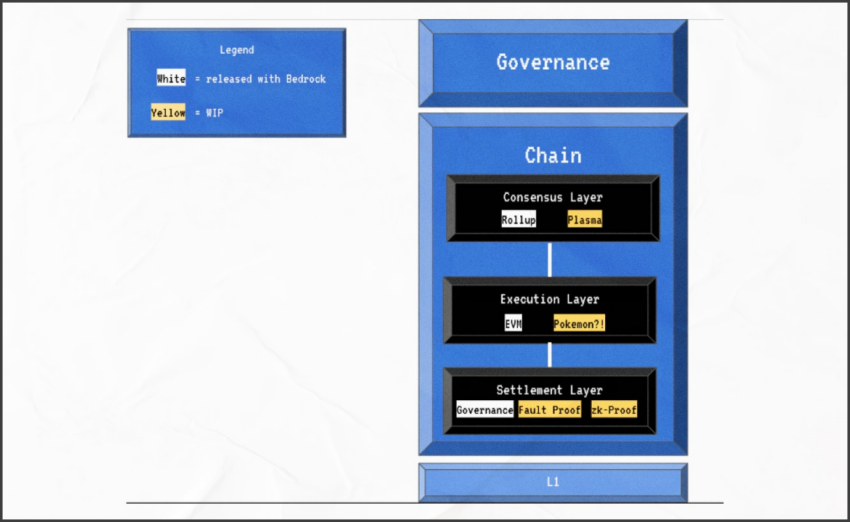The width and height of the screenshot is (850, 522).
Task: Click the Legend title
Action: tap(237, 50)
